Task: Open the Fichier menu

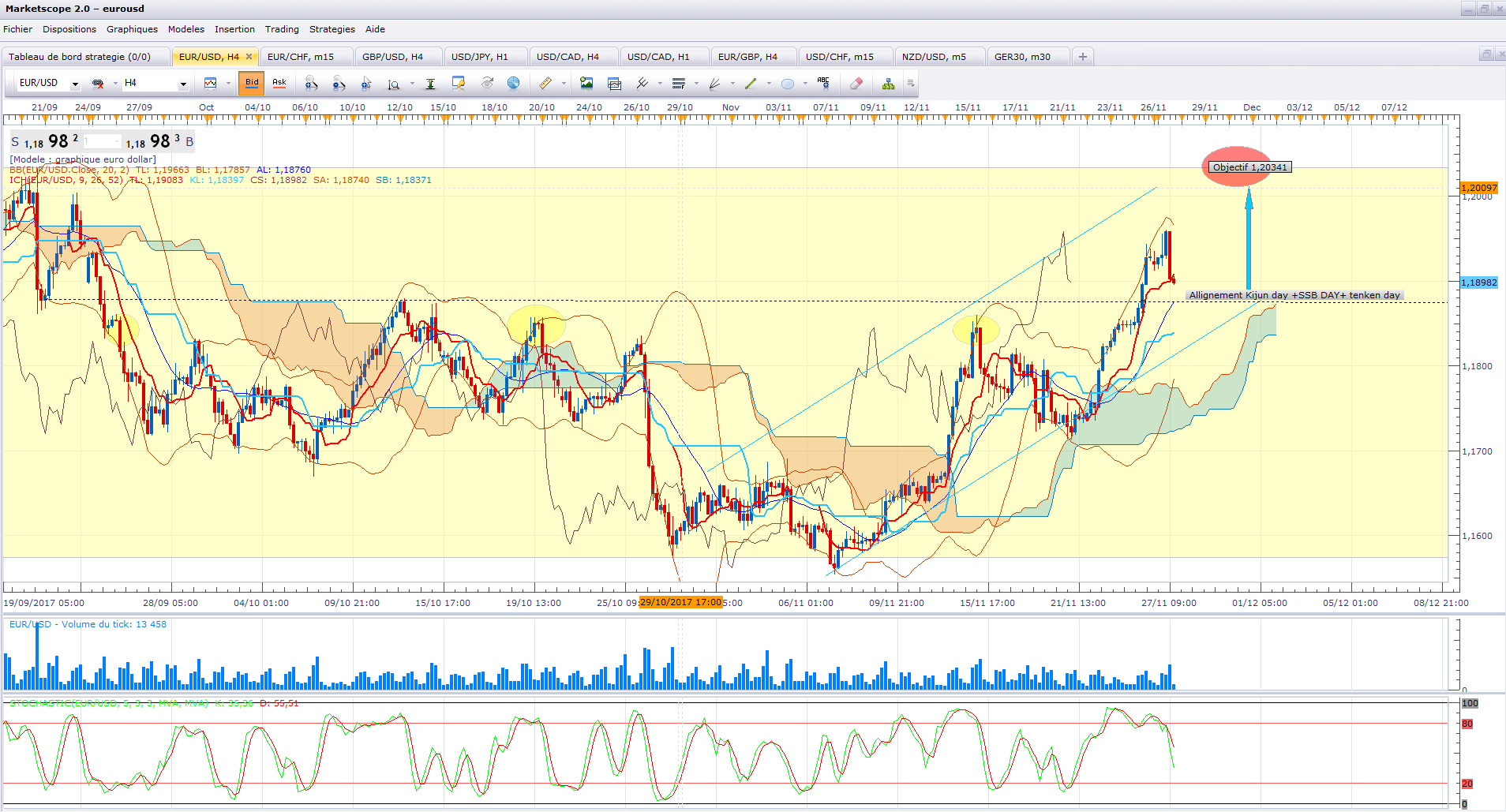Action: coord(18,29)
